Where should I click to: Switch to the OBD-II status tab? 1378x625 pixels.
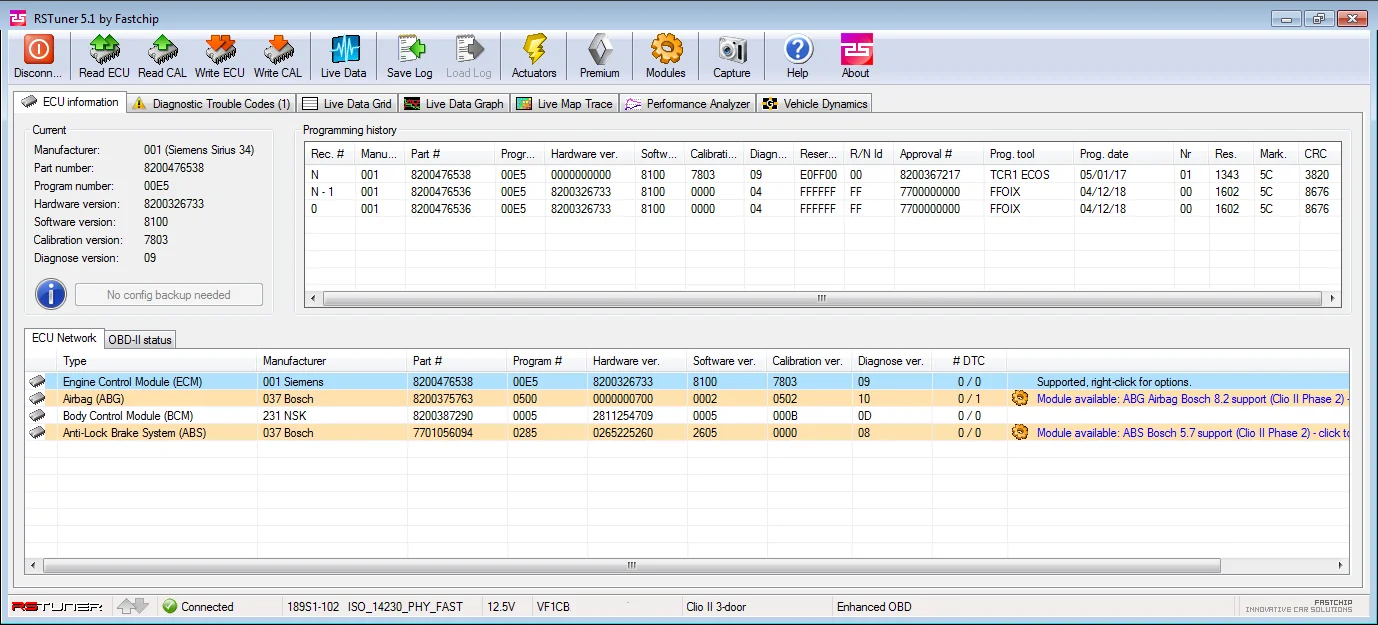(140, 340)
